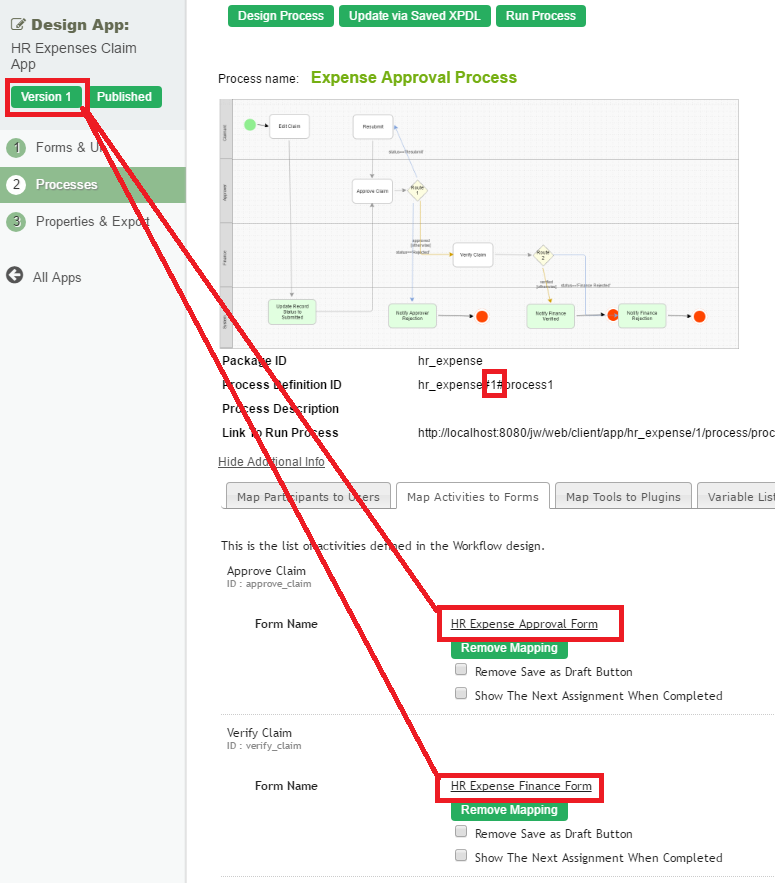Click the Design Process button

[281, 16]
